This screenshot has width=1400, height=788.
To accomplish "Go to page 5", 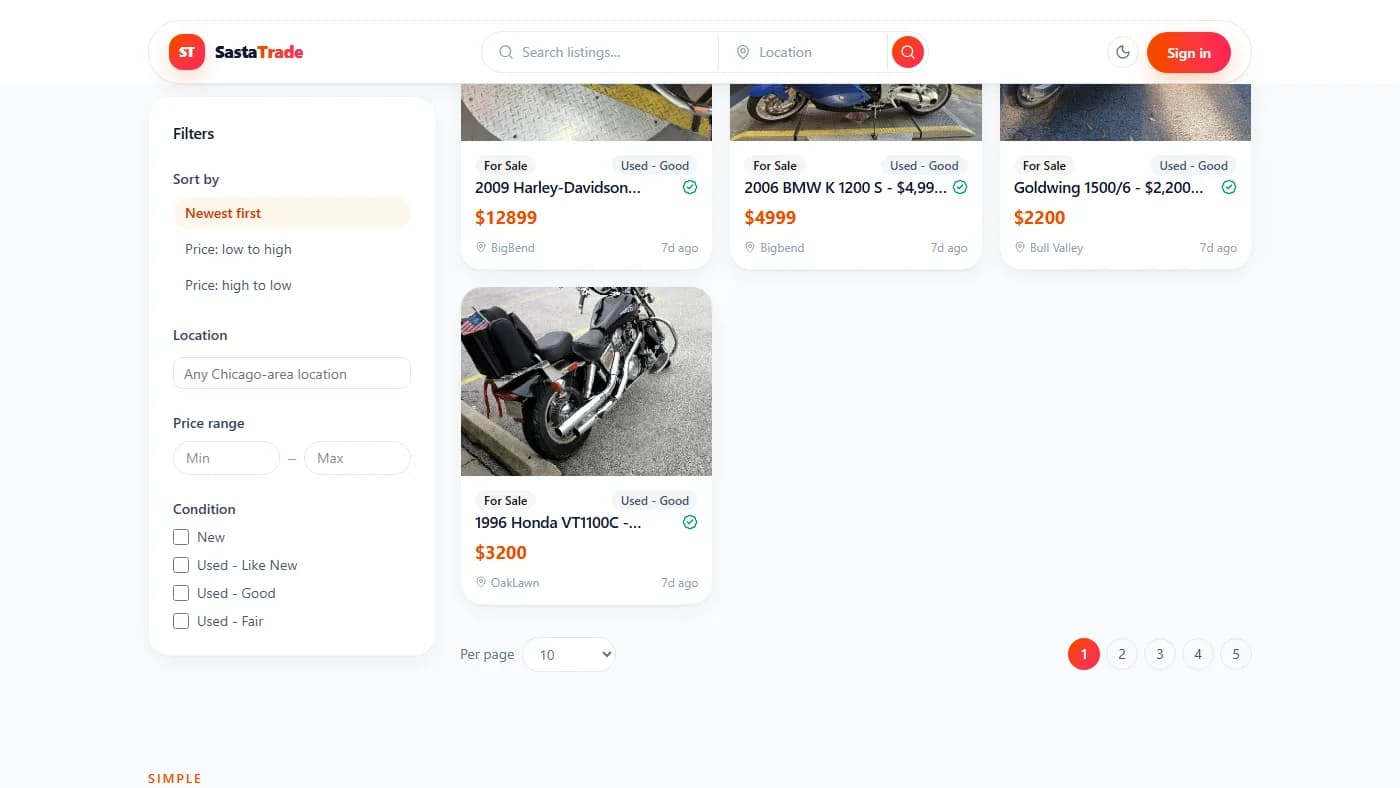I will (x=1236, y=654).
